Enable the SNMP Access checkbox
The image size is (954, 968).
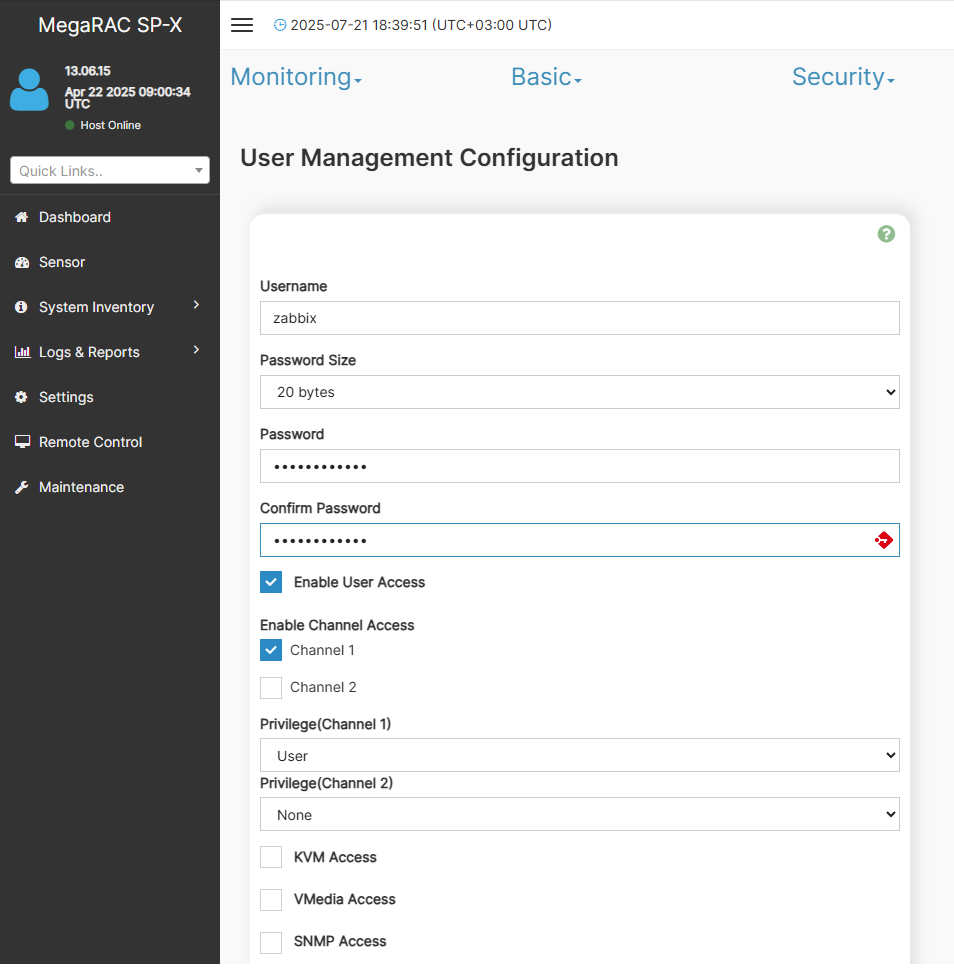tap(271, 943)
